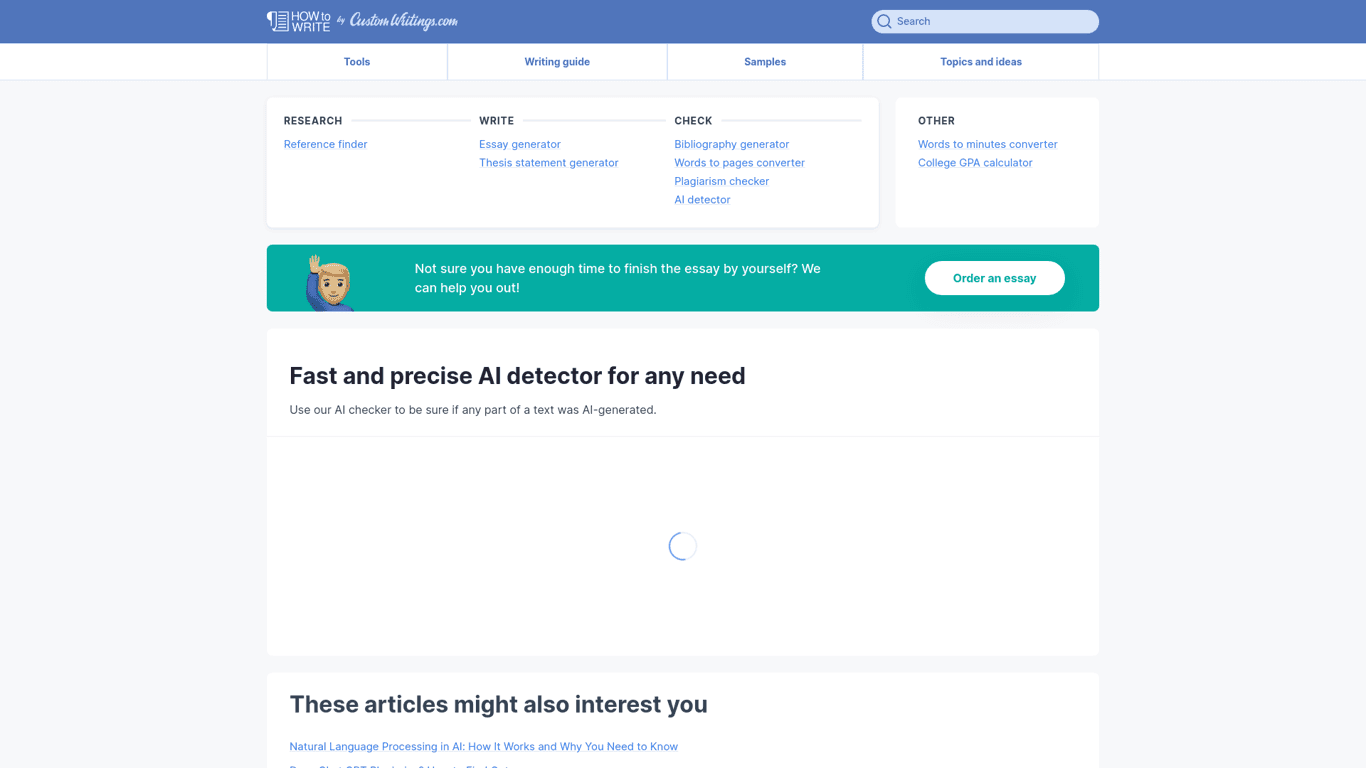Open the Words to pages converter

pyautogui.click(x=739, y=162)
